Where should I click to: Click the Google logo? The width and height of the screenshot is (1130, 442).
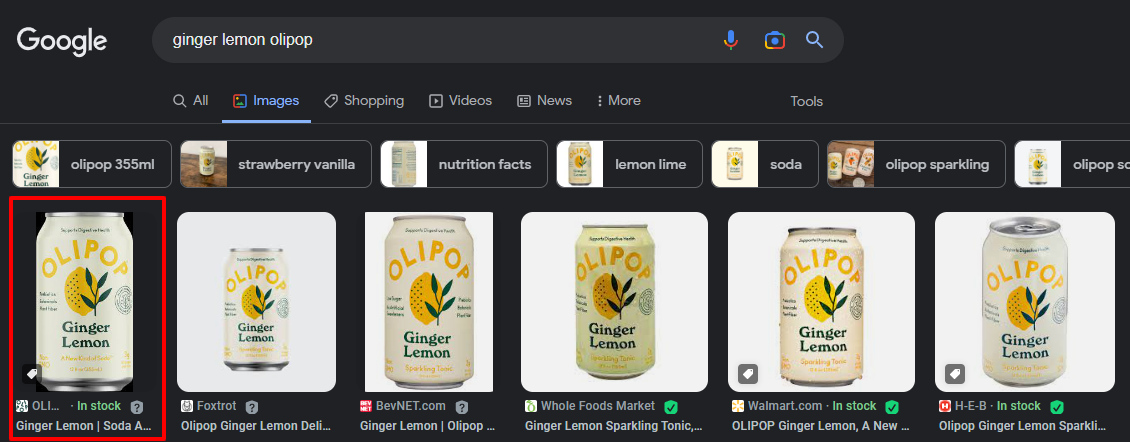pos(62,40)
